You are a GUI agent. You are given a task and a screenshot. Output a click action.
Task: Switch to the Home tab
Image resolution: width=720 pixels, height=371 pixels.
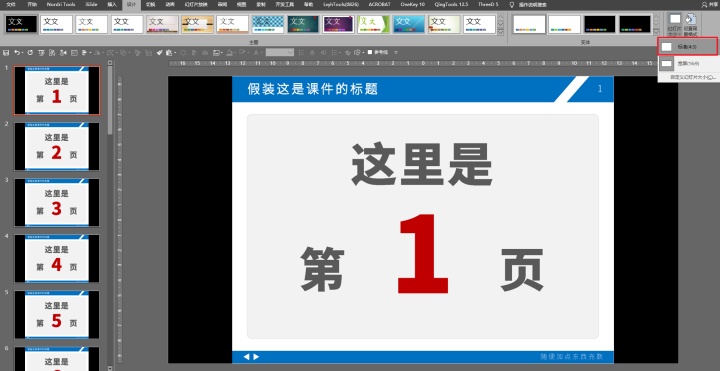point(32,4)
